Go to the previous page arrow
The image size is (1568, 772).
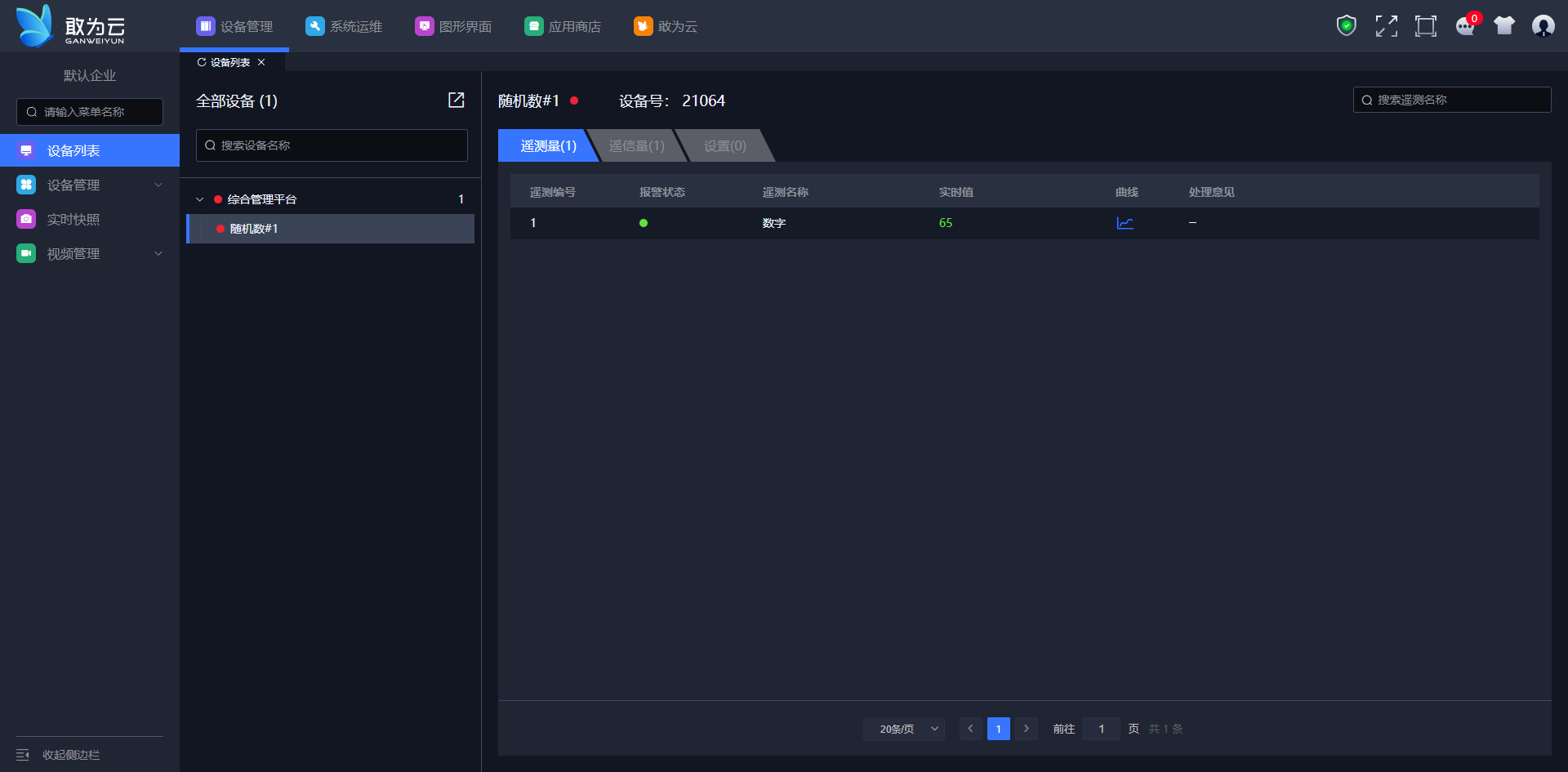[970, 729]
